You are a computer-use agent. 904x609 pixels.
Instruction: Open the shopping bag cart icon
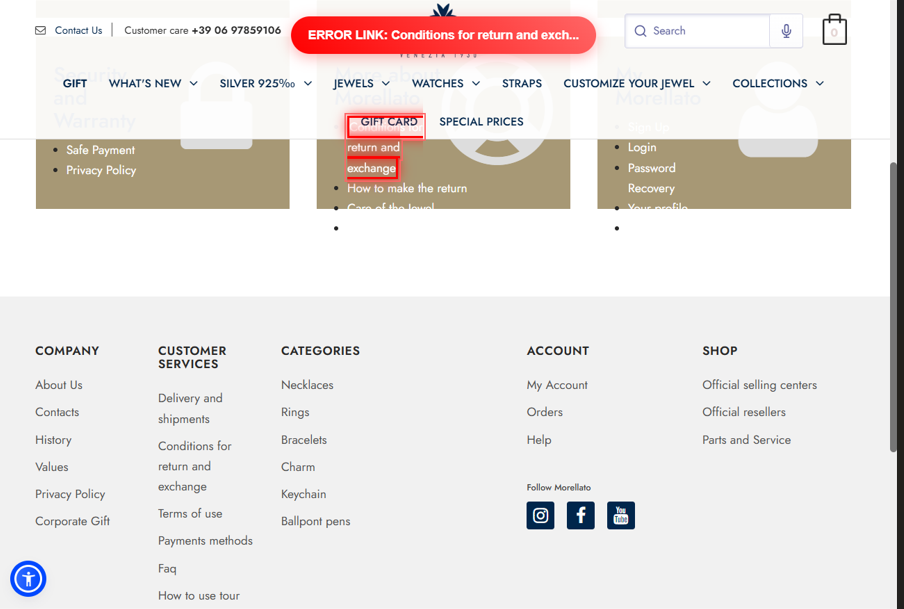tap(834, 31)
